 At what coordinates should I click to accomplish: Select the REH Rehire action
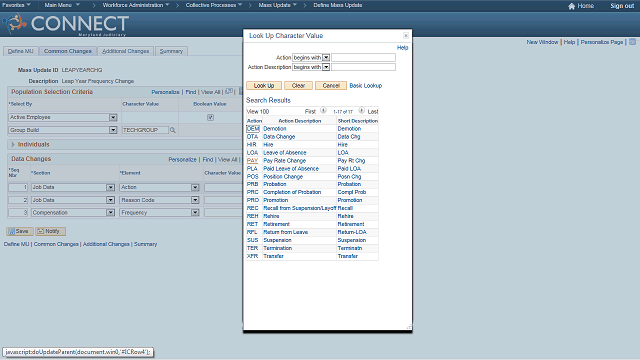pyautogui.click(x=253, y=216)
